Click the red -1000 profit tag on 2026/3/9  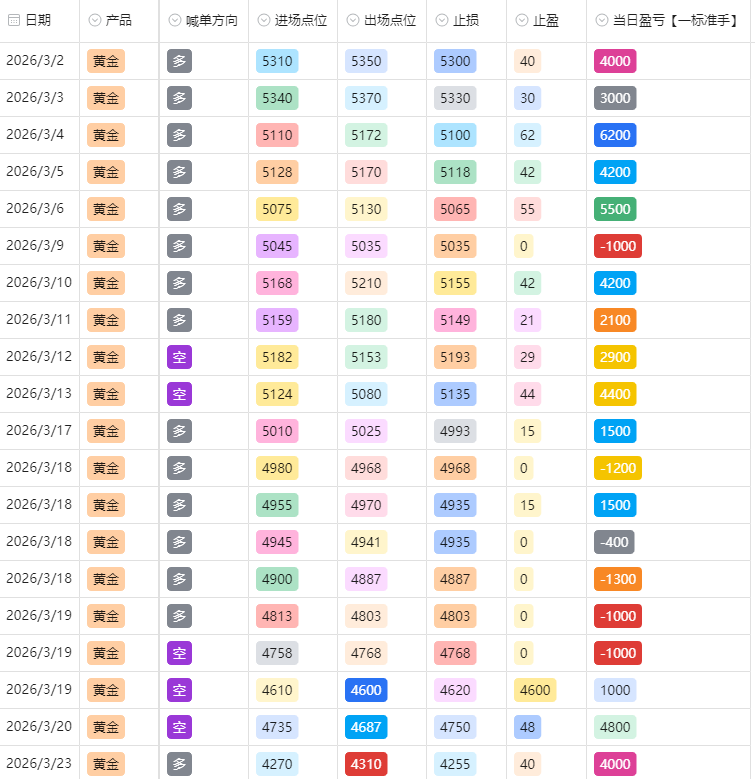click(617, 246)
